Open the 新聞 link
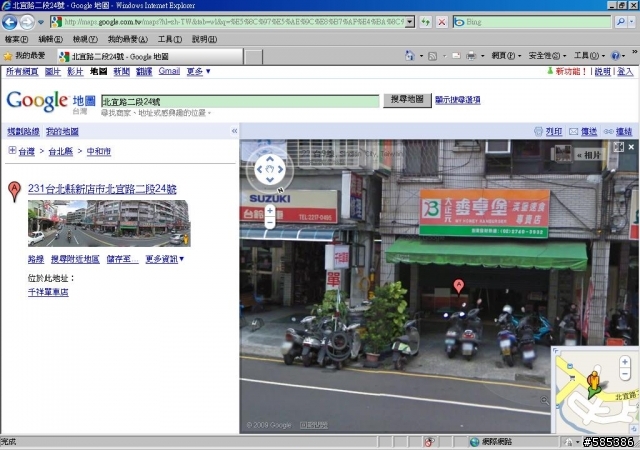 [121, 72]
